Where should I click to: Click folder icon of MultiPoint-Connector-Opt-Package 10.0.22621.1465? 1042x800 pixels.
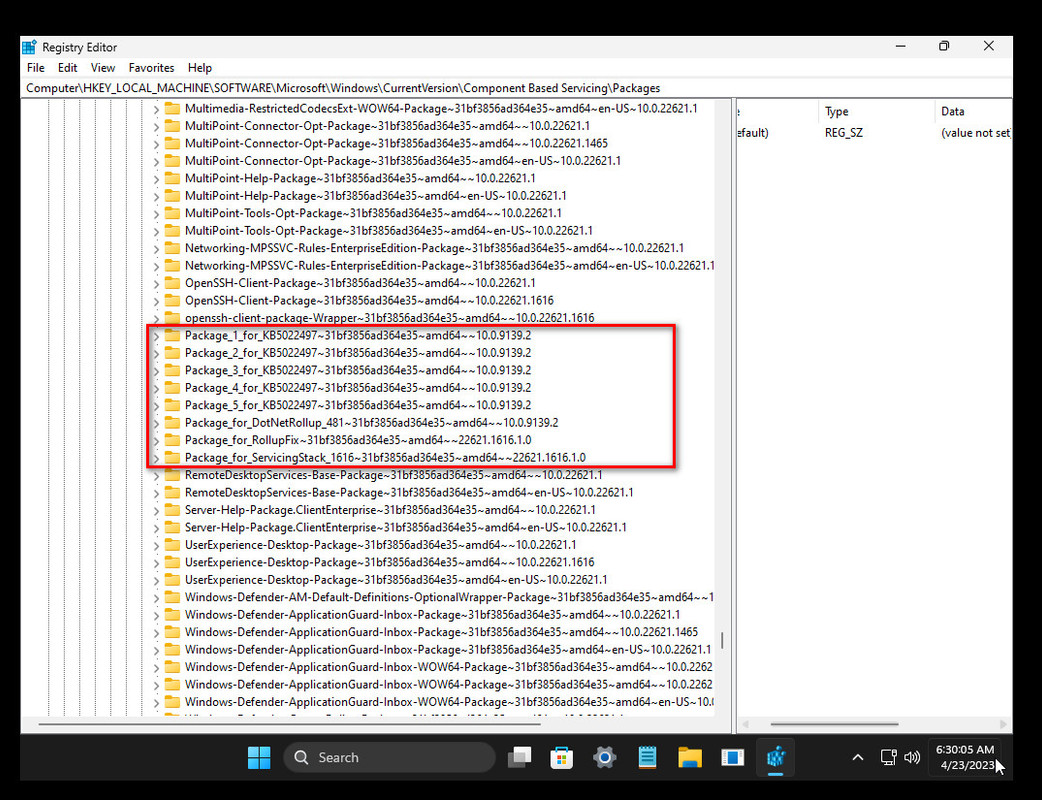(x=172, y=143)
